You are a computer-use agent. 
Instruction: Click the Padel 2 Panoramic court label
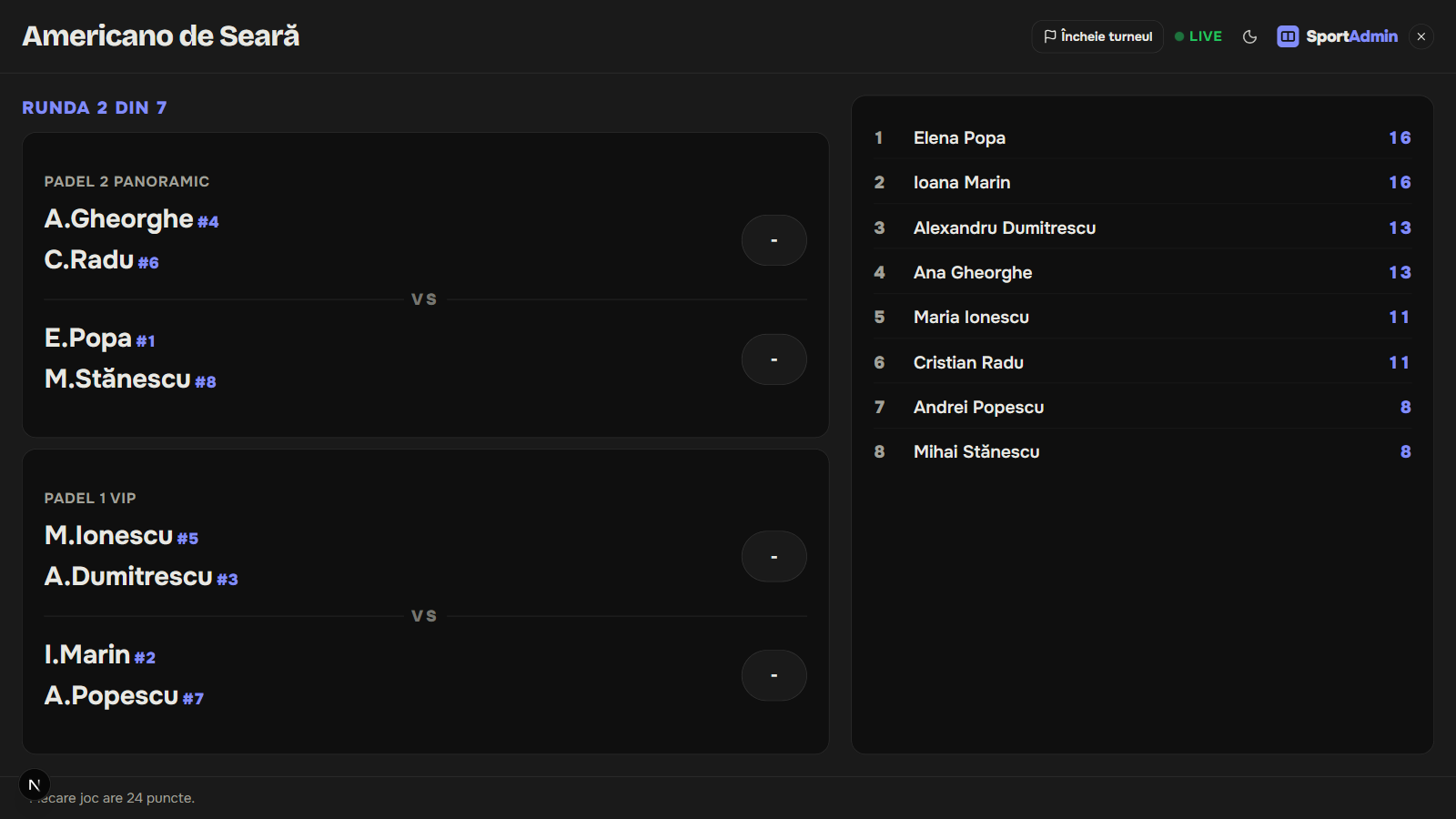coord(126,181)
